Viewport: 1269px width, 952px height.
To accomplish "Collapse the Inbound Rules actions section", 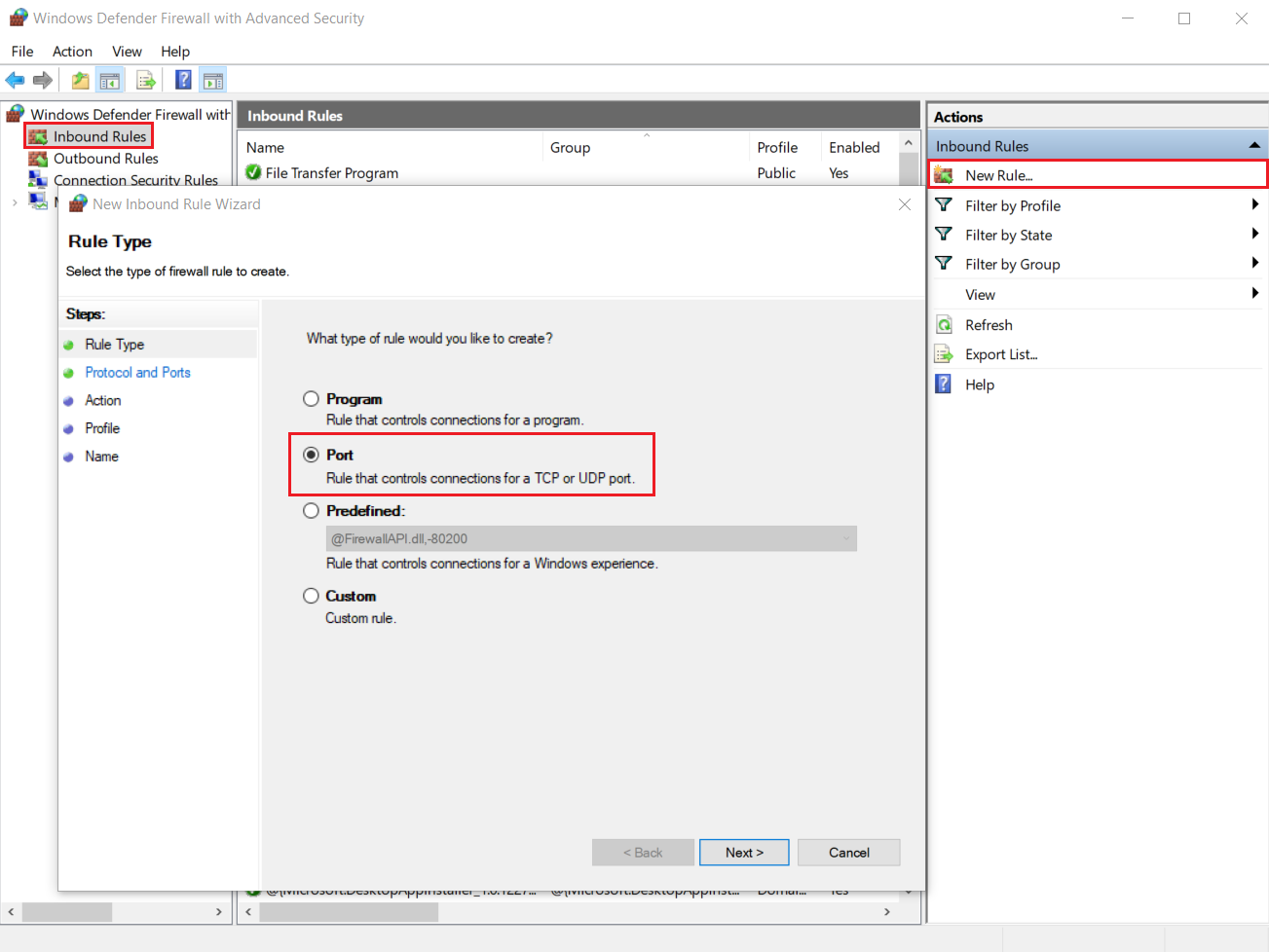I will (1254, 146).
